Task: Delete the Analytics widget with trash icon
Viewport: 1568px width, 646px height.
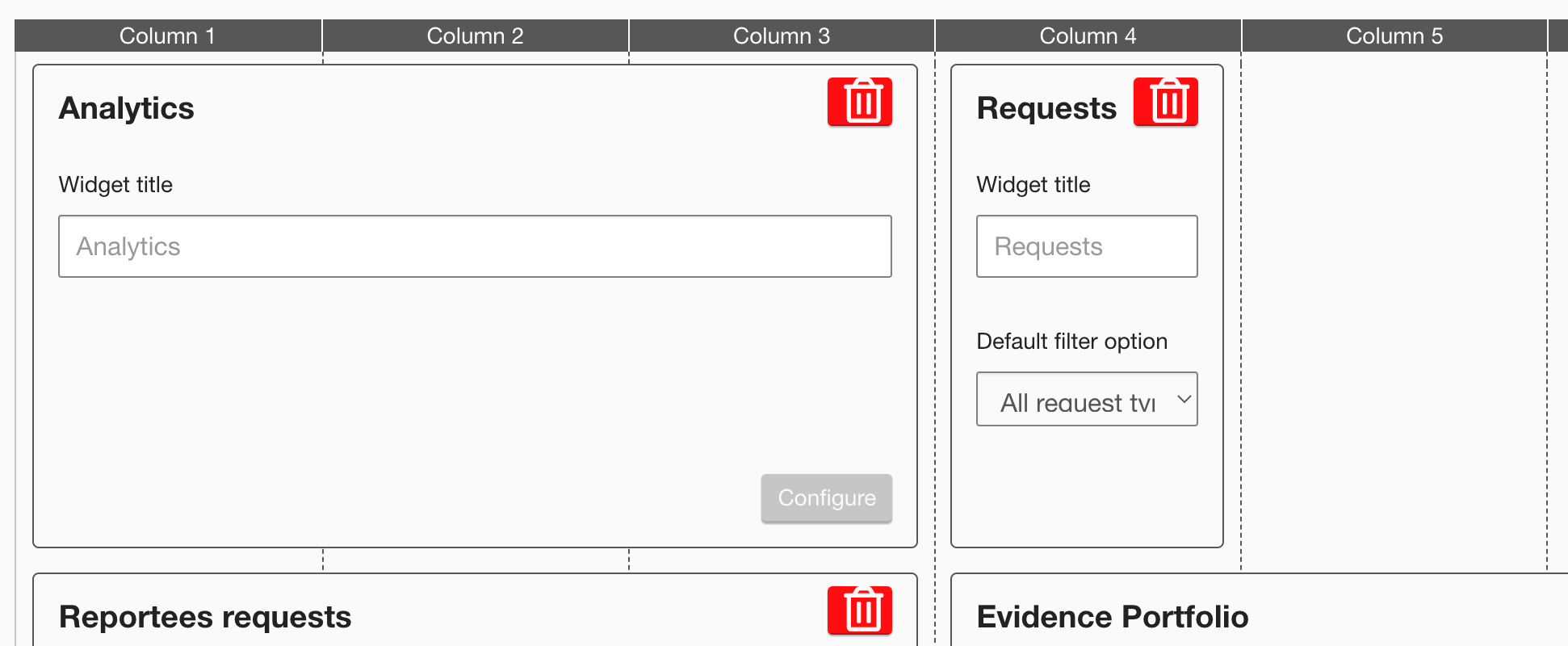Action: click(x=859, y=103)
